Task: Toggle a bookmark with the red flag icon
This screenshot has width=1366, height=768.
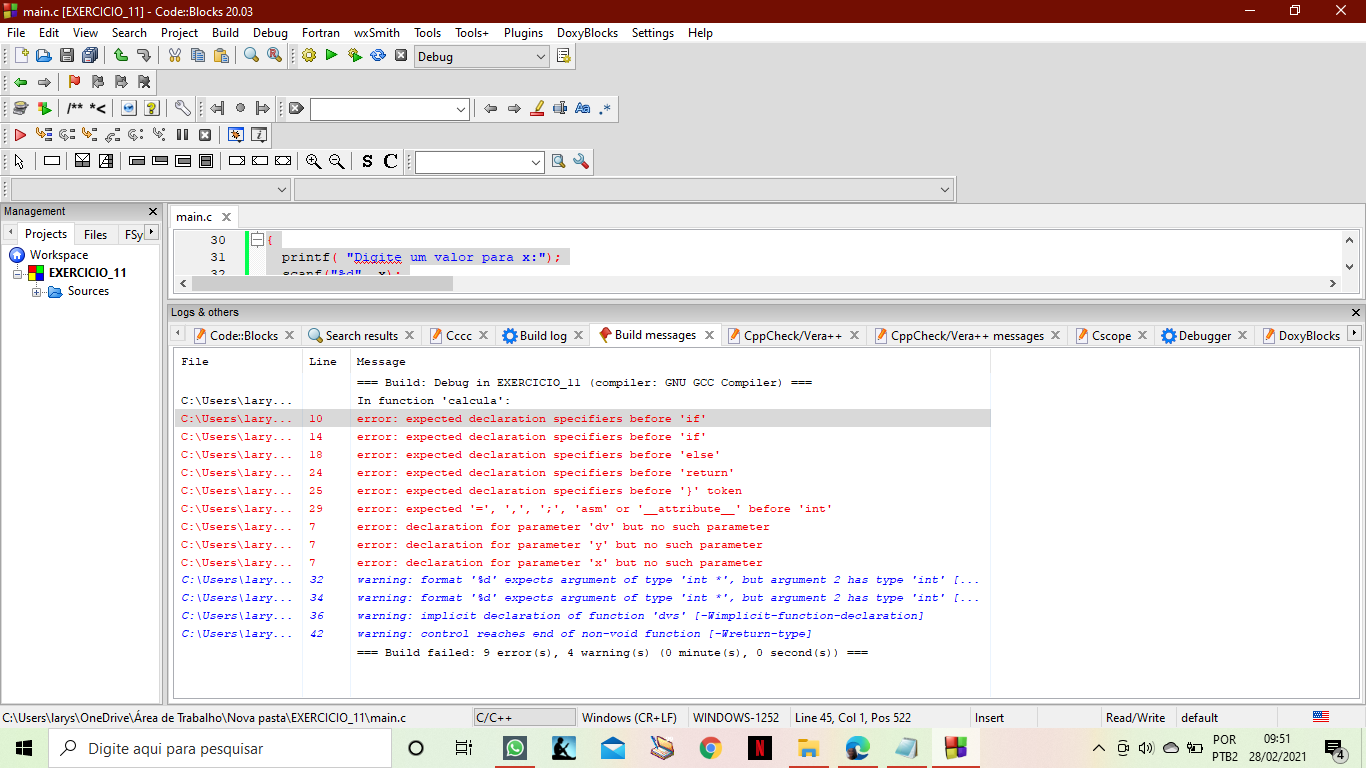Action: [74, 82]
